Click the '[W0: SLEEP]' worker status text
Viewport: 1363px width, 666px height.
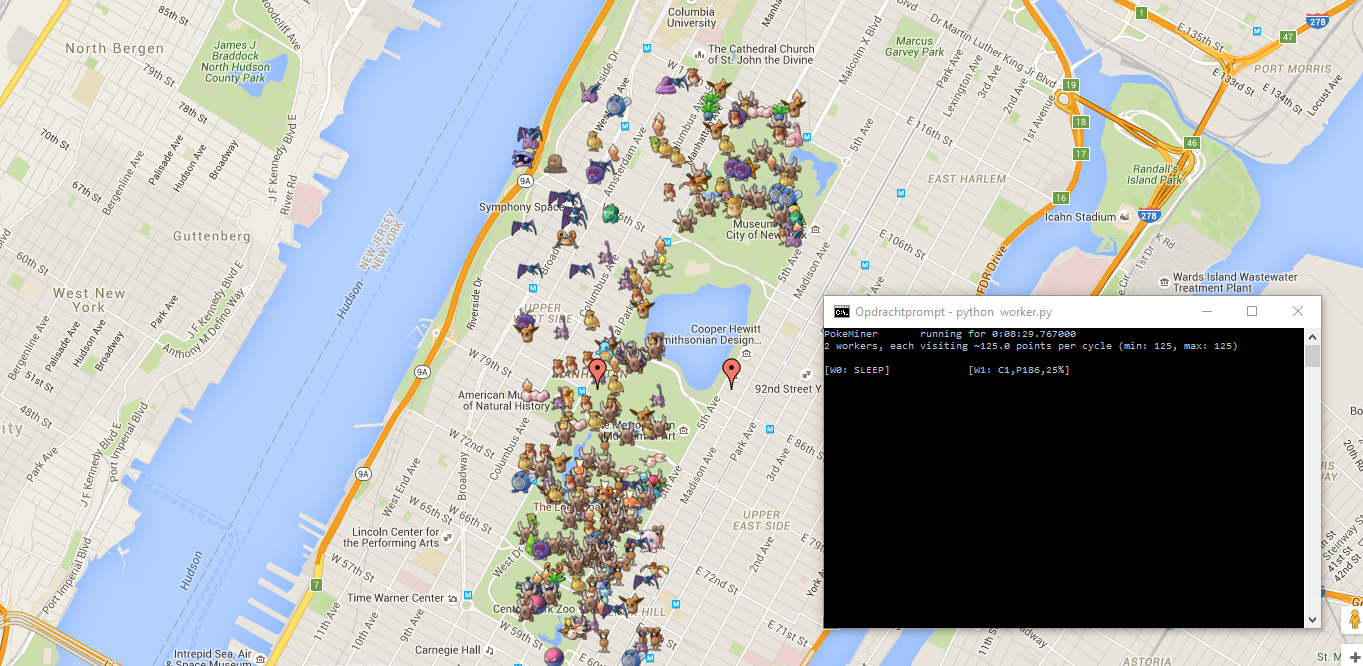pyautogui.click(x=857, y=370)
